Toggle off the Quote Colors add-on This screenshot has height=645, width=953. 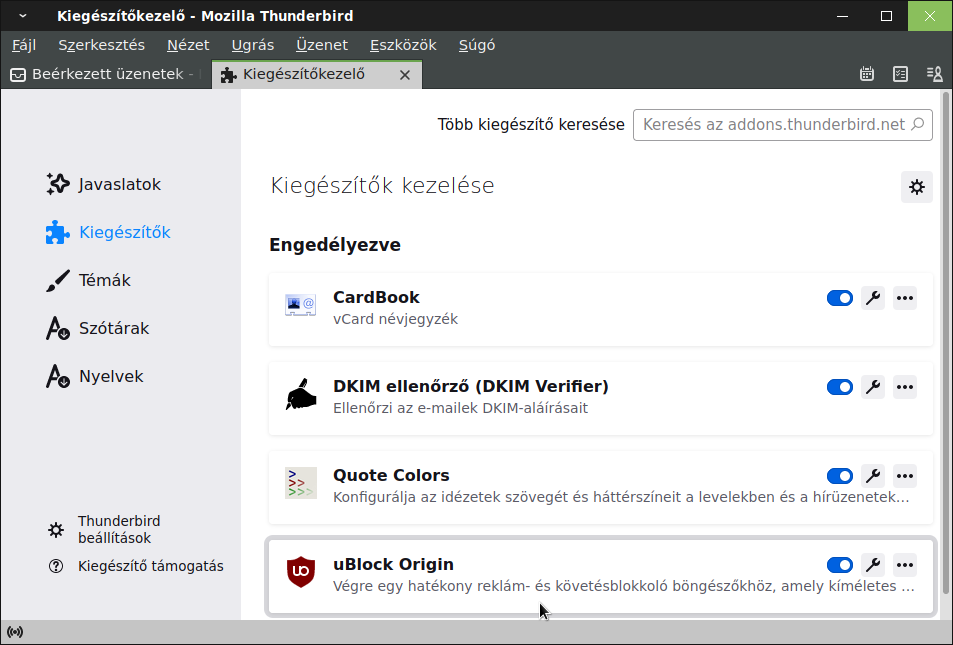840,476
